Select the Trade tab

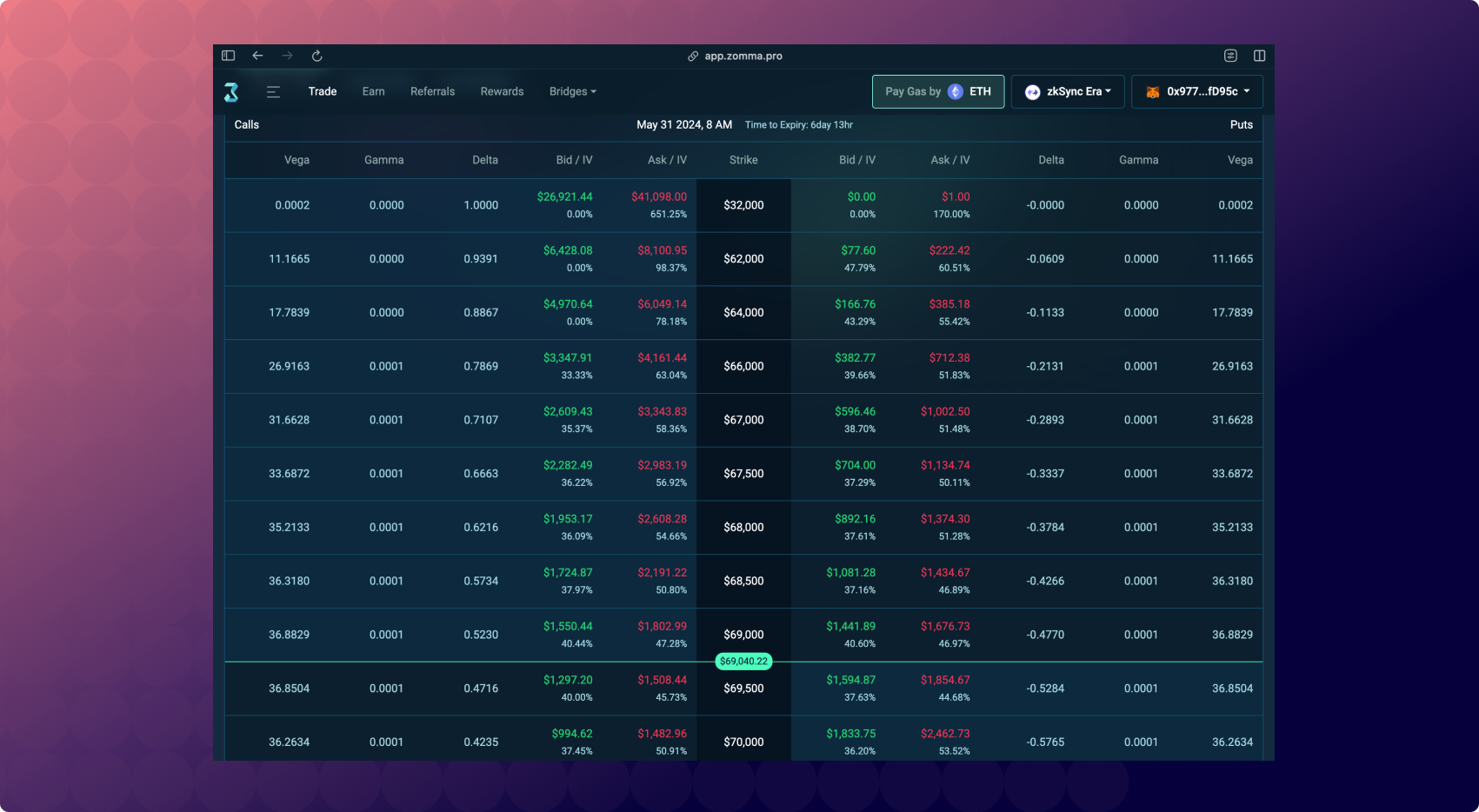pyautogui.click(x=322, y=91)
